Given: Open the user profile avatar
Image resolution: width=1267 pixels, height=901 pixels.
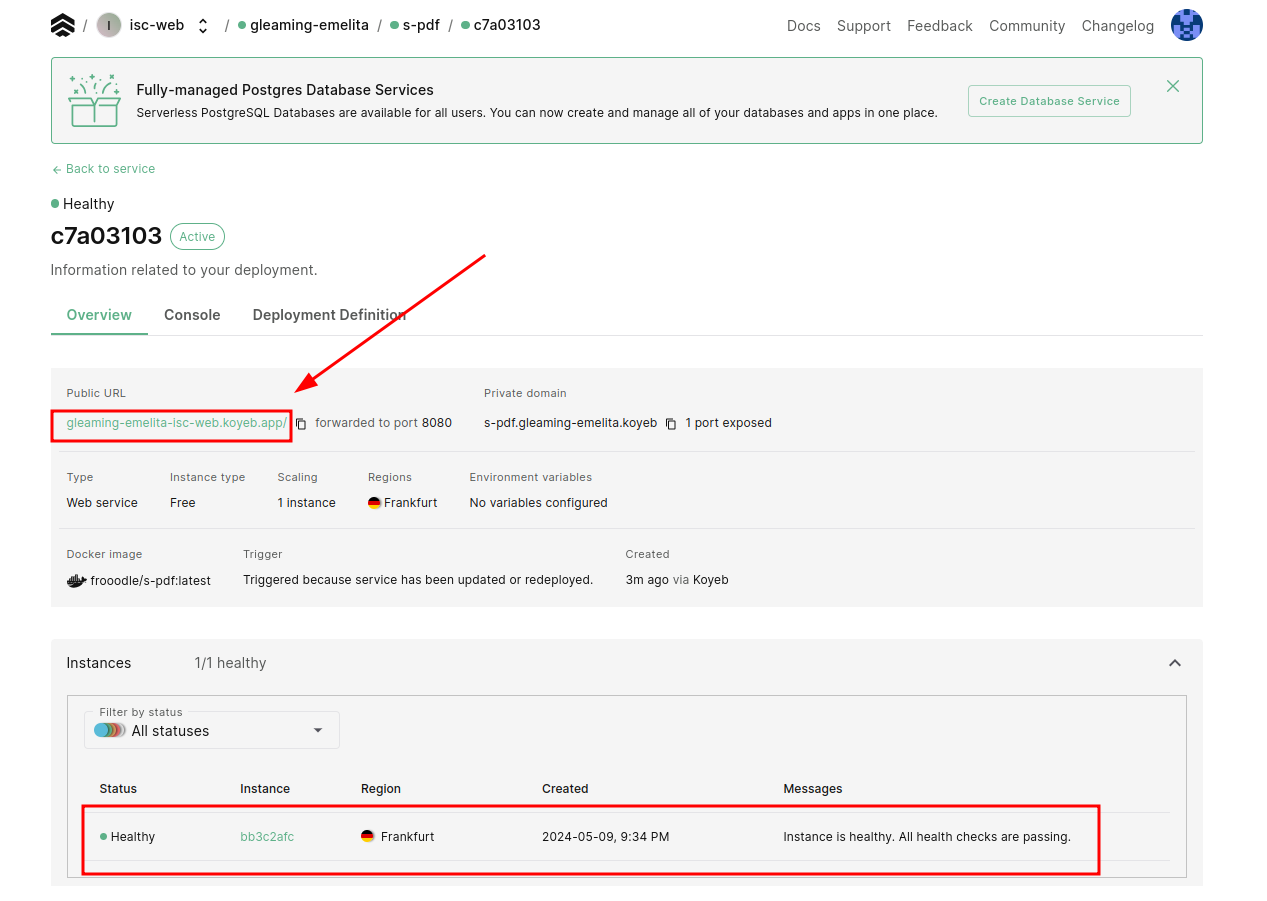Looking at the screenshot, I should pos(1187,25).
